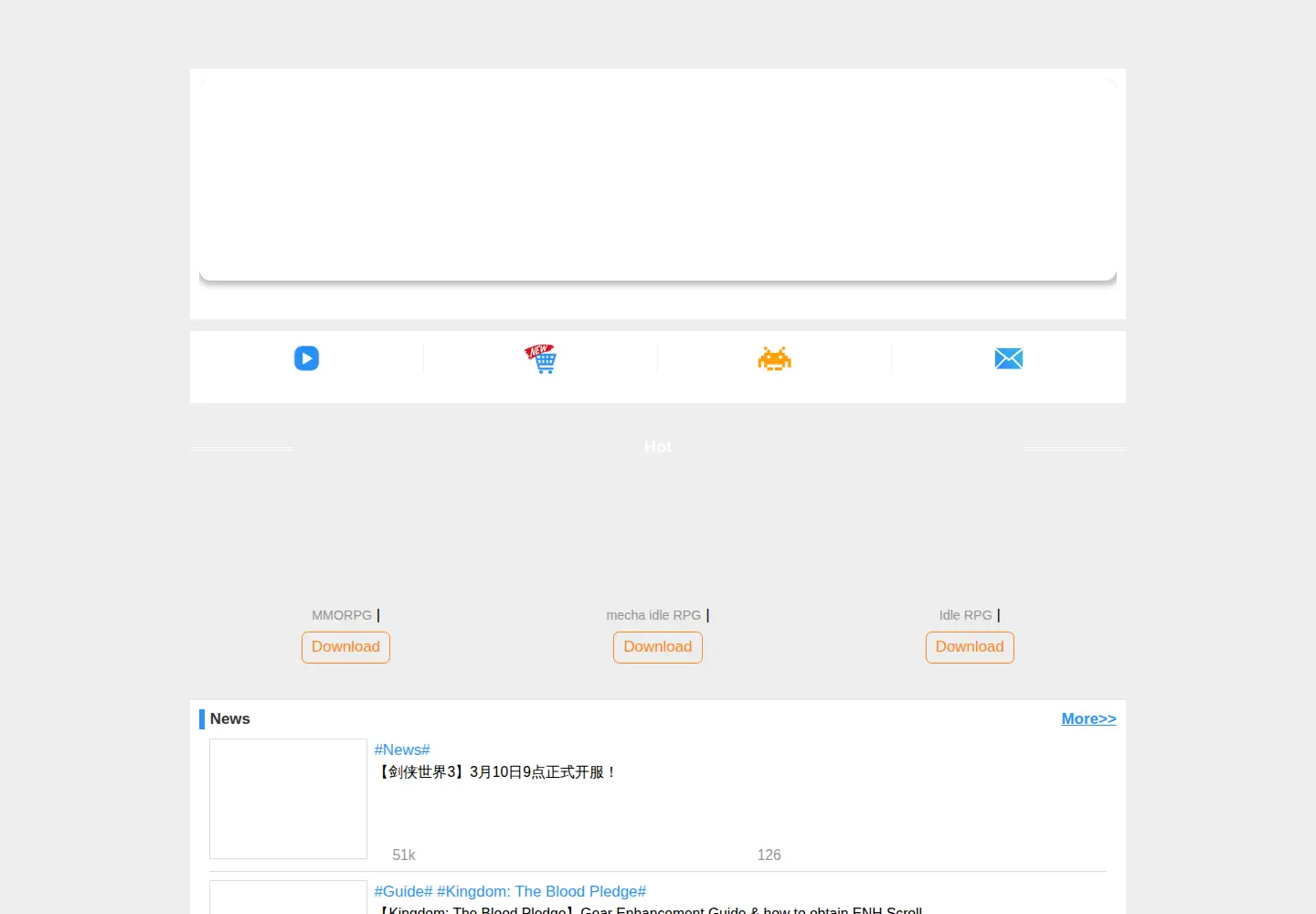Open the 【剑侠世界3】3月10日9点正式开服！ headline
Image resolution: width=1316 pixels, height=914 pixels.
click(496, 772)
